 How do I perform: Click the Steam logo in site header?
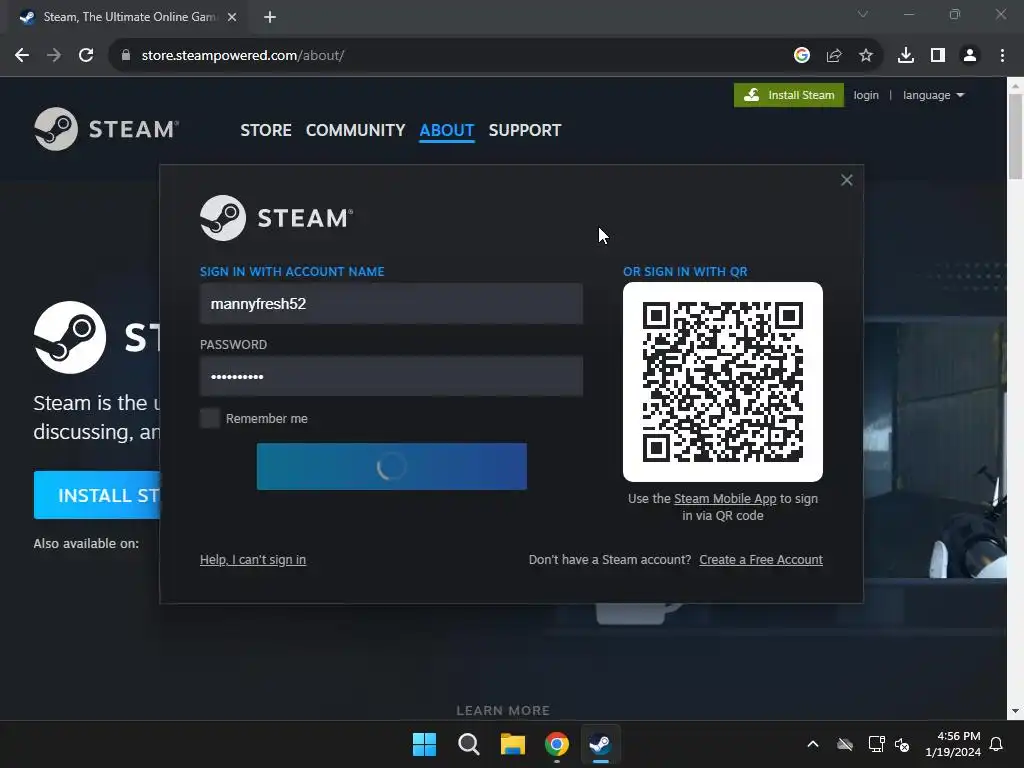coord(106,129)
